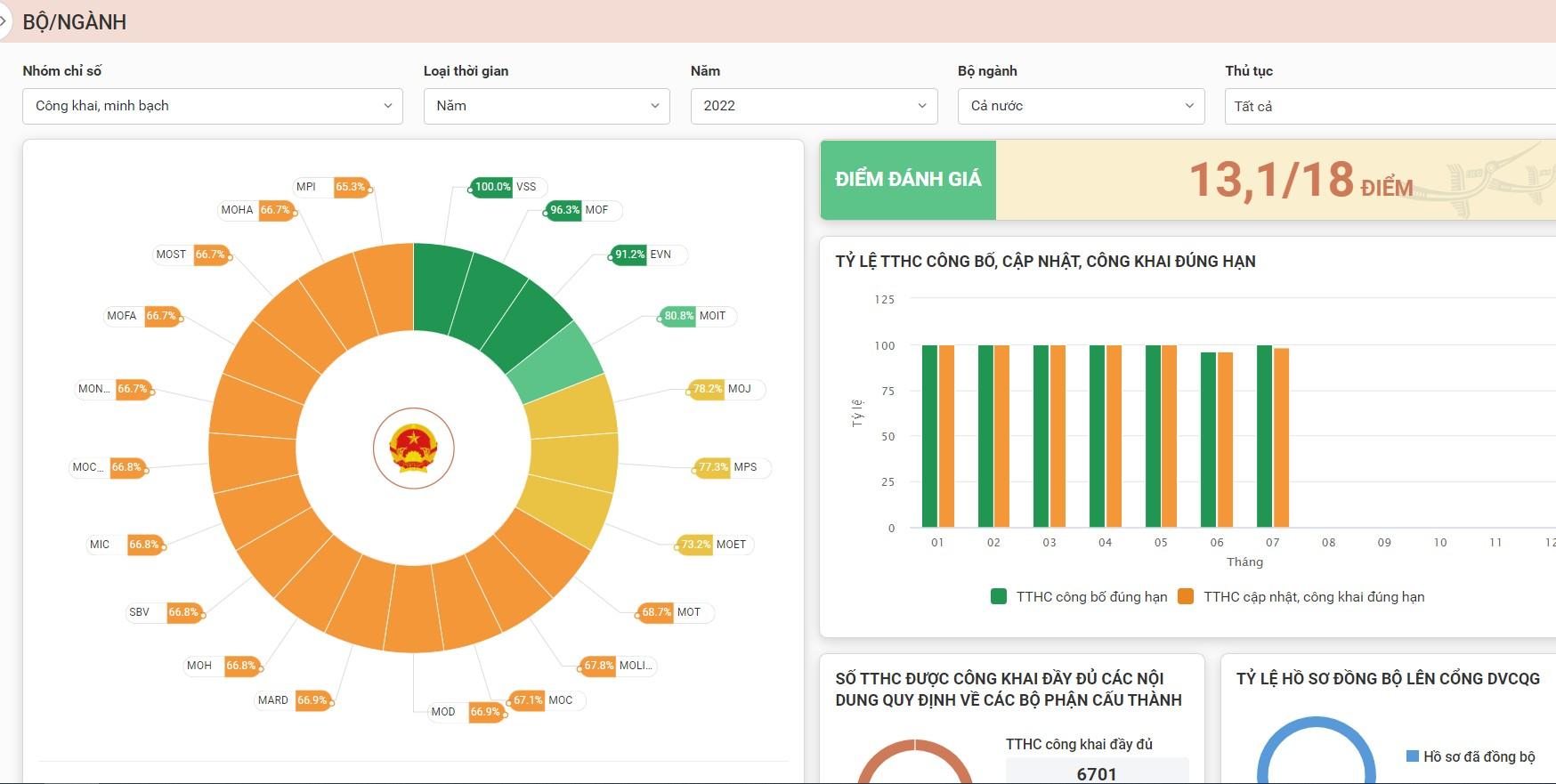Click the TỶ LỆ HỒ SƠ ĐỒNG BỘ title

coord(1388,679)
